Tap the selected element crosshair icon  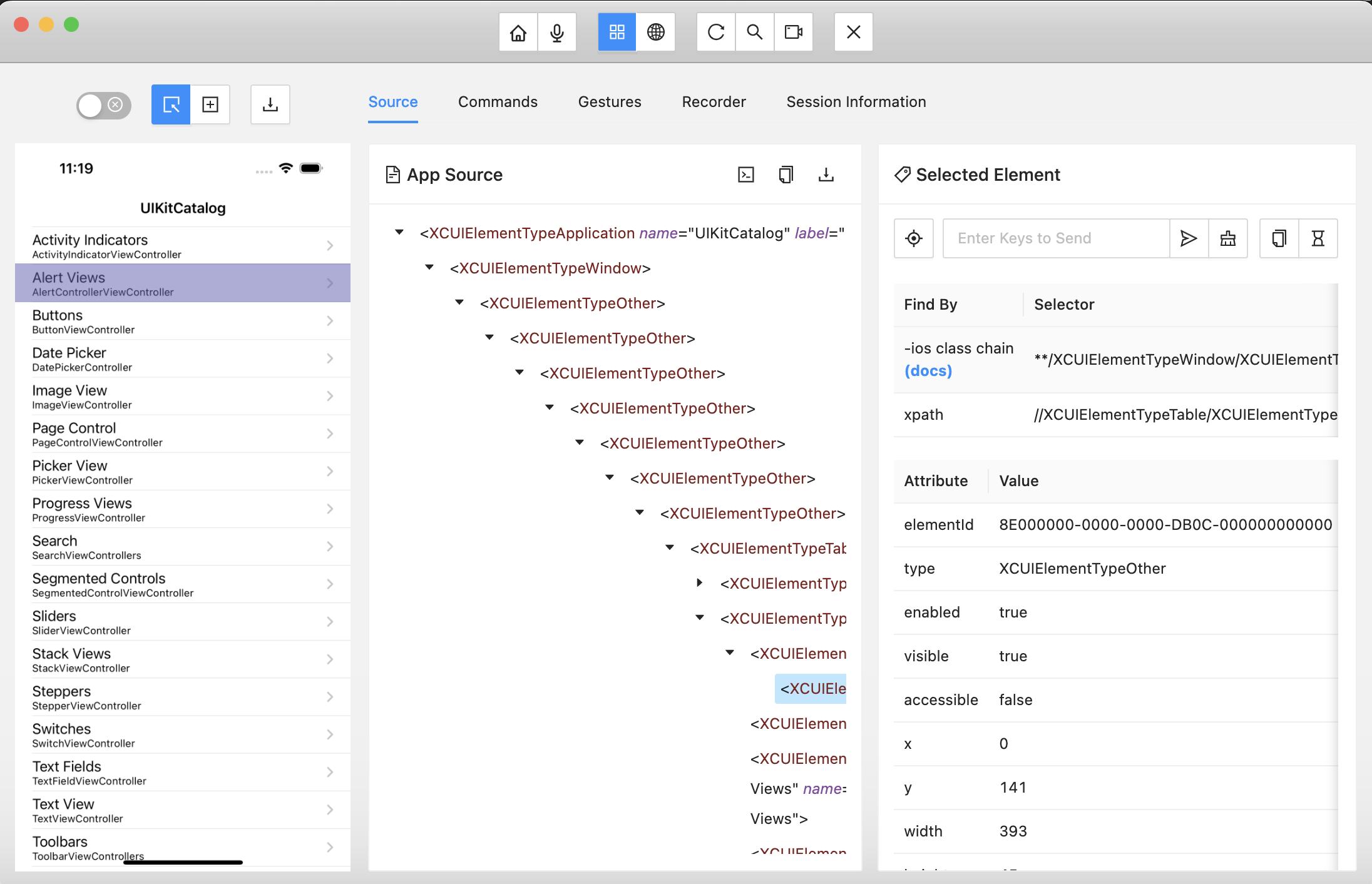913,238
